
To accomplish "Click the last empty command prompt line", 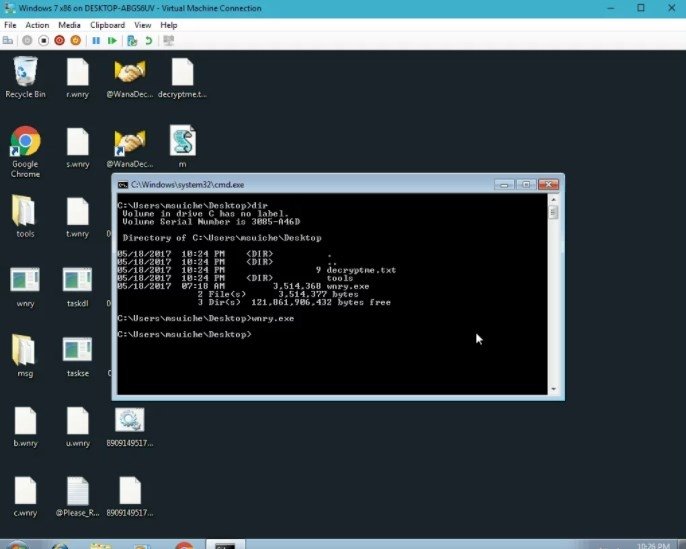I will pyautogui.click(x=184, y=334).
